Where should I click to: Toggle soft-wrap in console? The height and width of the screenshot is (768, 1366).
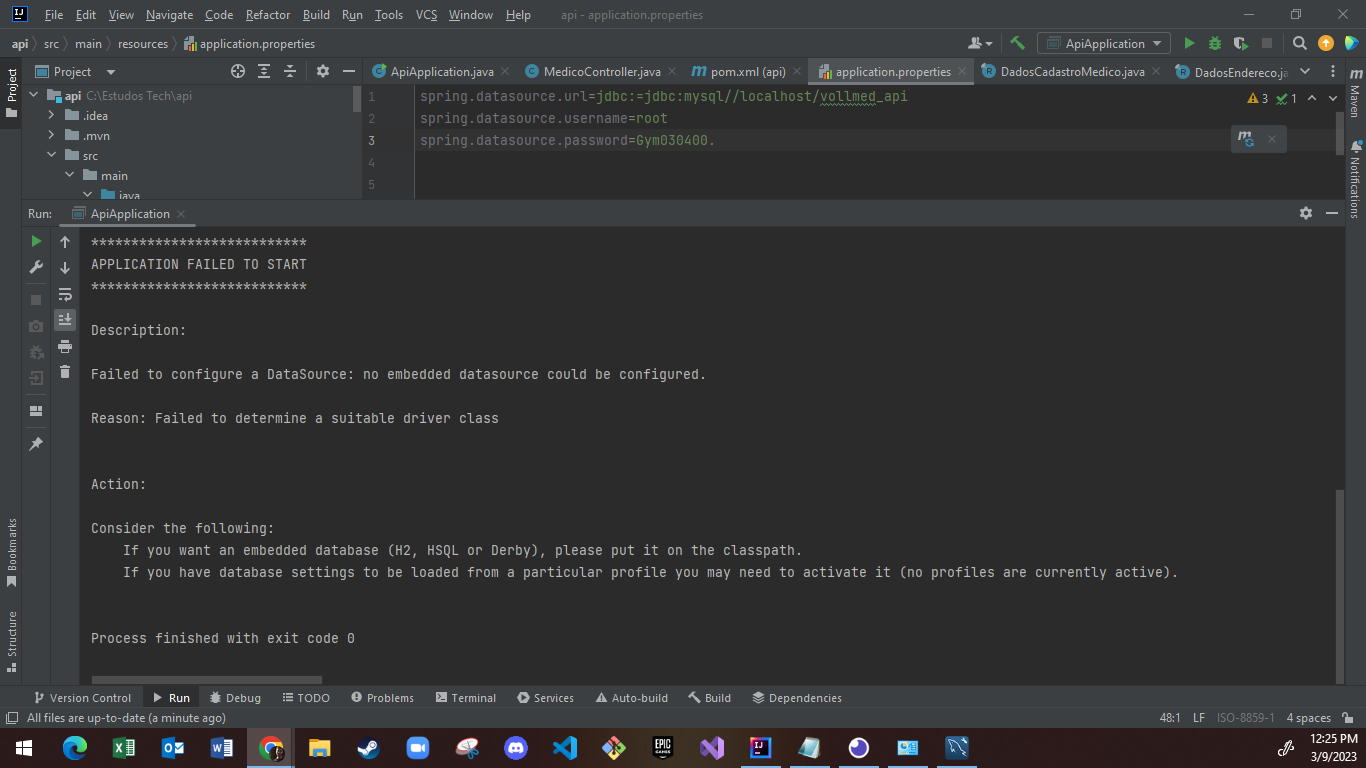(x=65, y=294)
